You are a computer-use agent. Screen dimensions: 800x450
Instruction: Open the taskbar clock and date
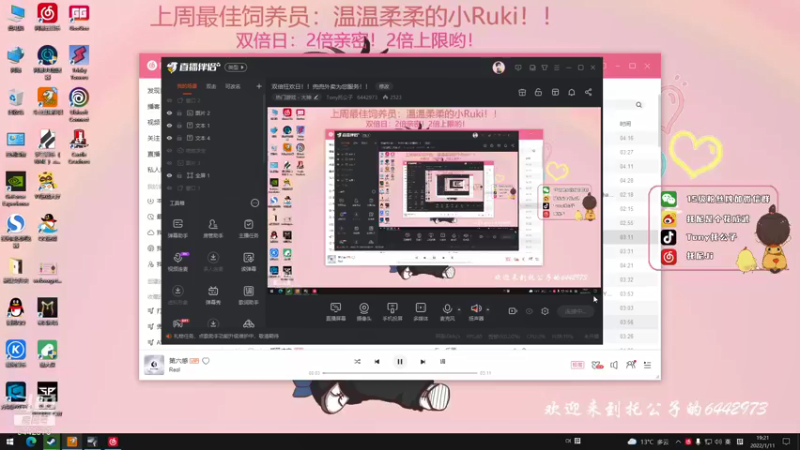pyautogui.click(x=762, y=441)
